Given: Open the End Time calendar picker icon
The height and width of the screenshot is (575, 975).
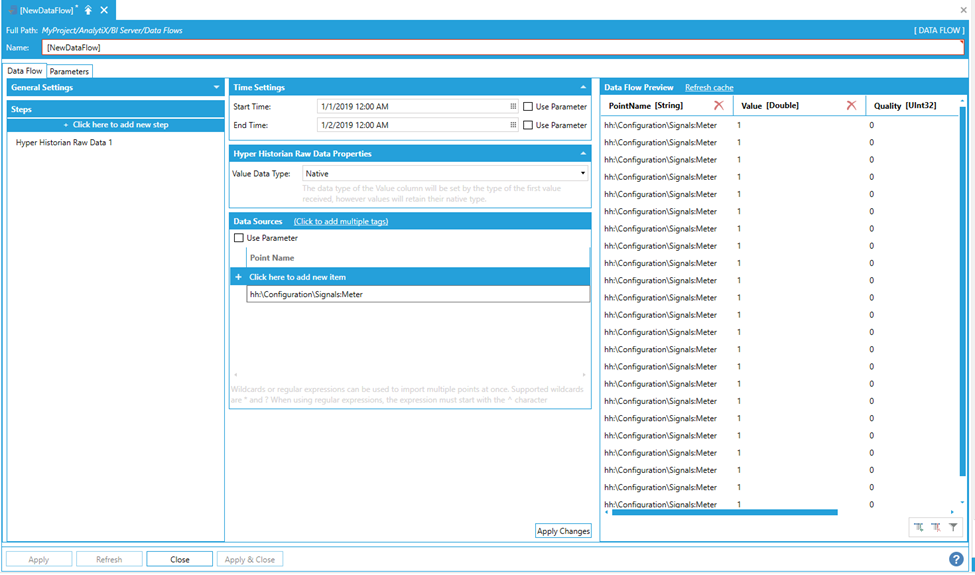Looking at the screenshot, I should 513,125.
